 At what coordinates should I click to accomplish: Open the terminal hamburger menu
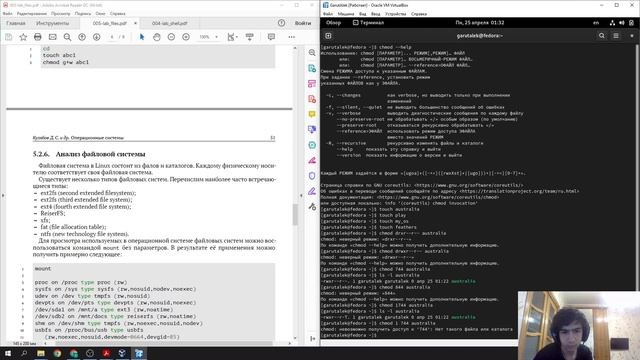click(x=616, y=36)
